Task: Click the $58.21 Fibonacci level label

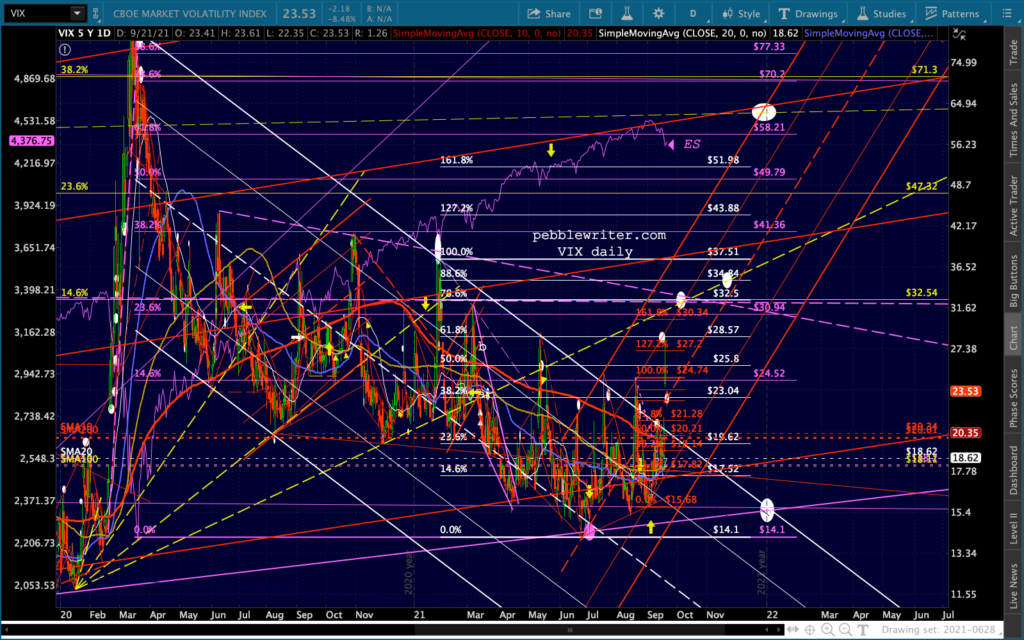Action: (x=769, y=127)
